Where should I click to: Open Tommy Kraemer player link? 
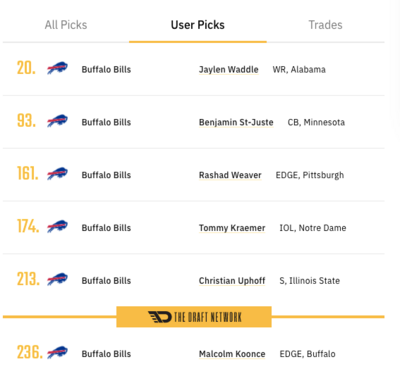(232, 228)
